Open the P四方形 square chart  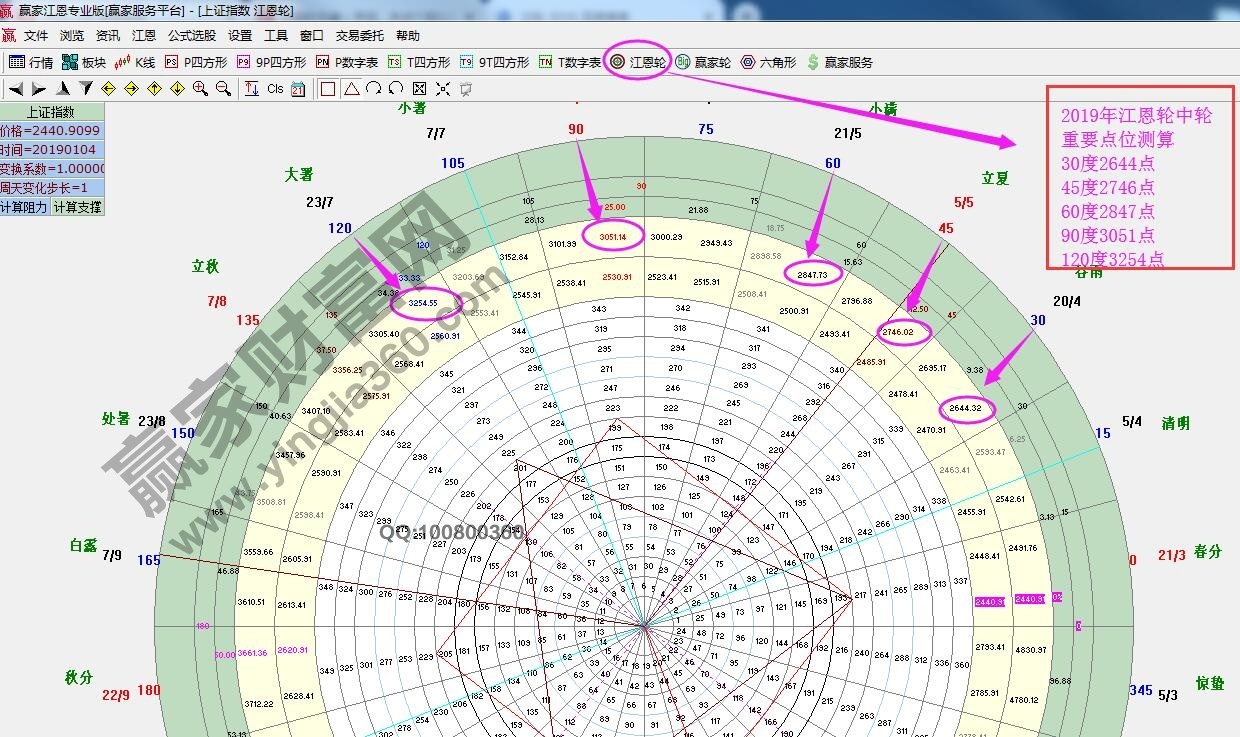point(196,62)
